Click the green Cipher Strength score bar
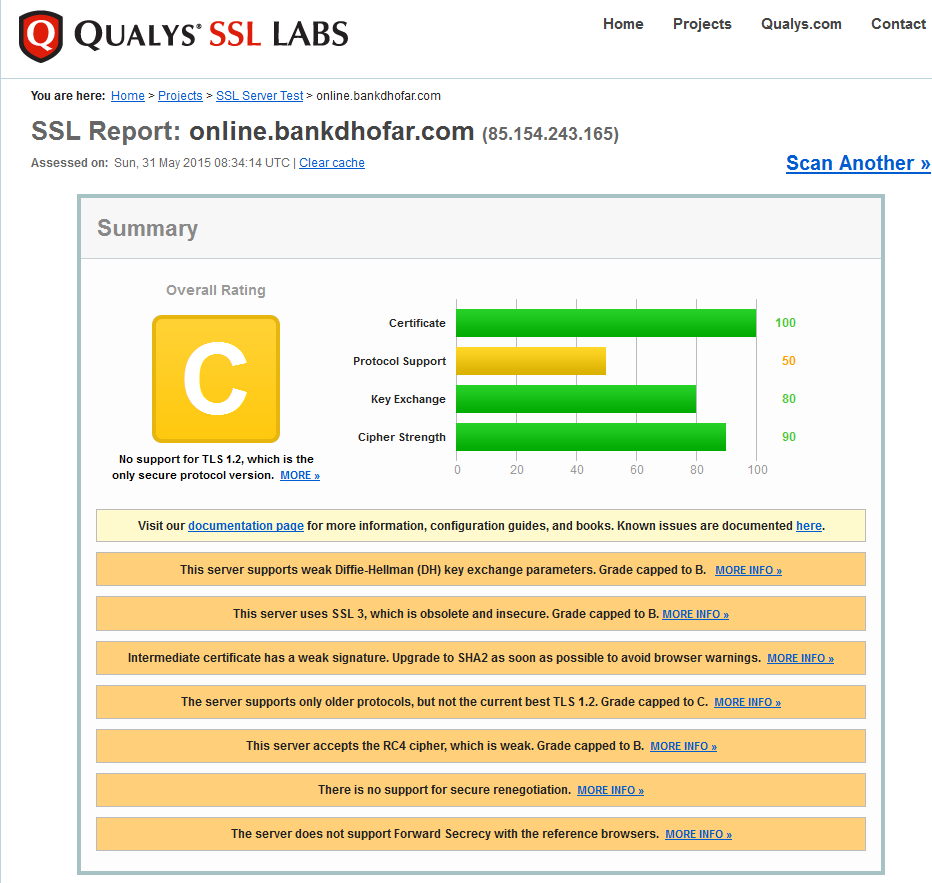This screenshot has height=883, width=932. (x=591, y=437)
